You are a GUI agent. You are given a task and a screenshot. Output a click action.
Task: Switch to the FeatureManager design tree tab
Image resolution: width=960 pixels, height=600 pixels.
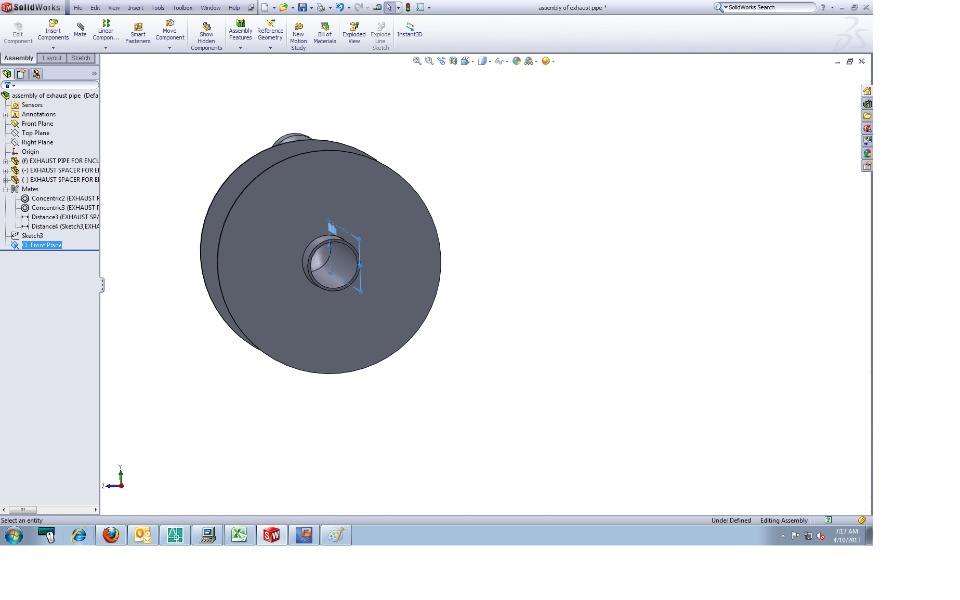click(7, 73)
